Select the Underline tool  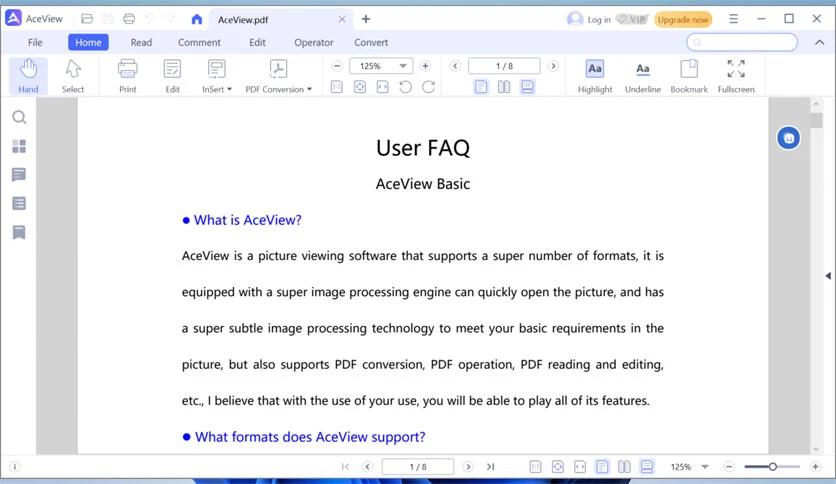(x=642, y=76)
